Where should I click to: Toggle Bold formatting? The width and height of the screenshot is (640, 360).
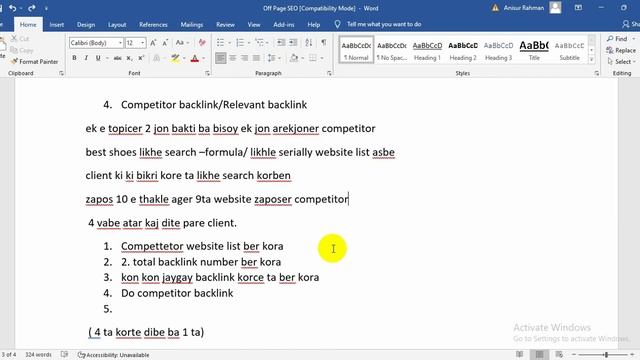tap(74, 58)
